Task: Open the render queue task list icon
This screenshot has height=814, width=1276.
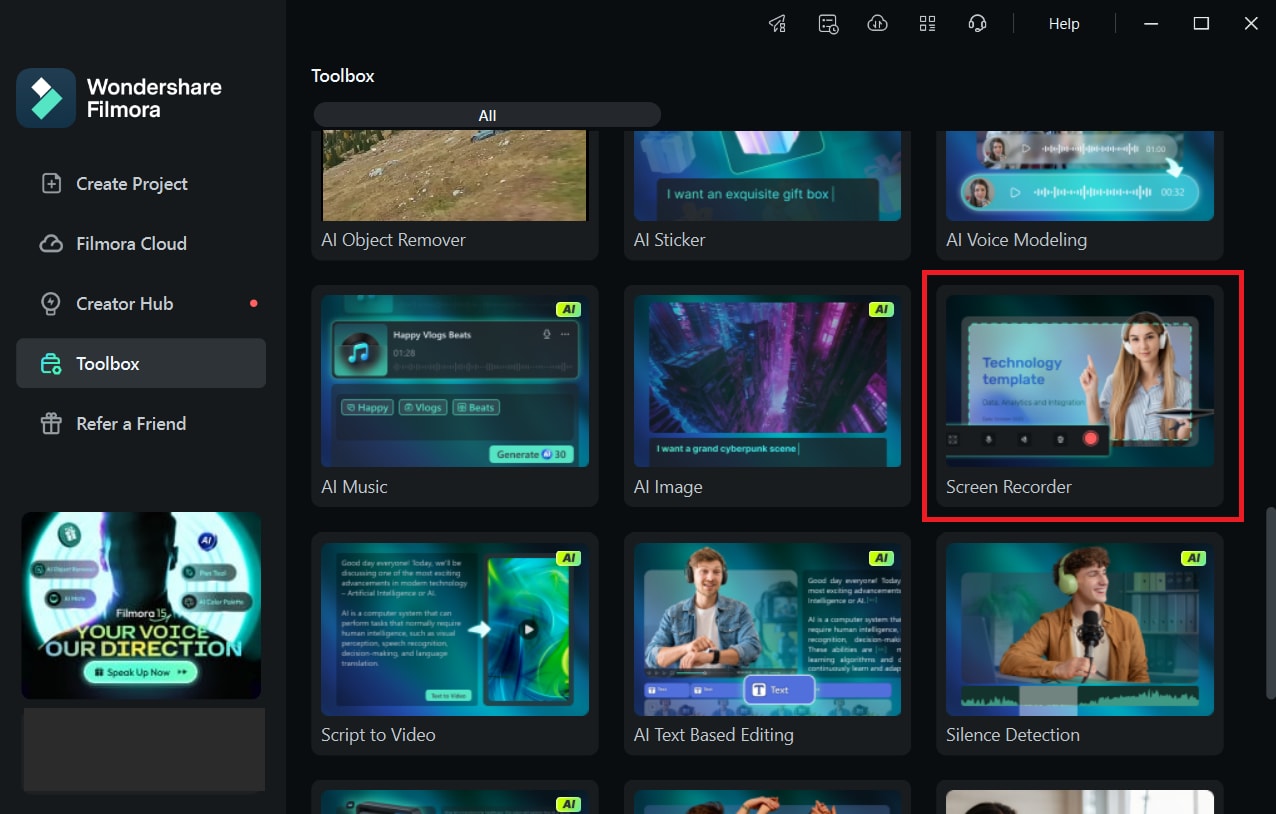Action: click(828, 23)
